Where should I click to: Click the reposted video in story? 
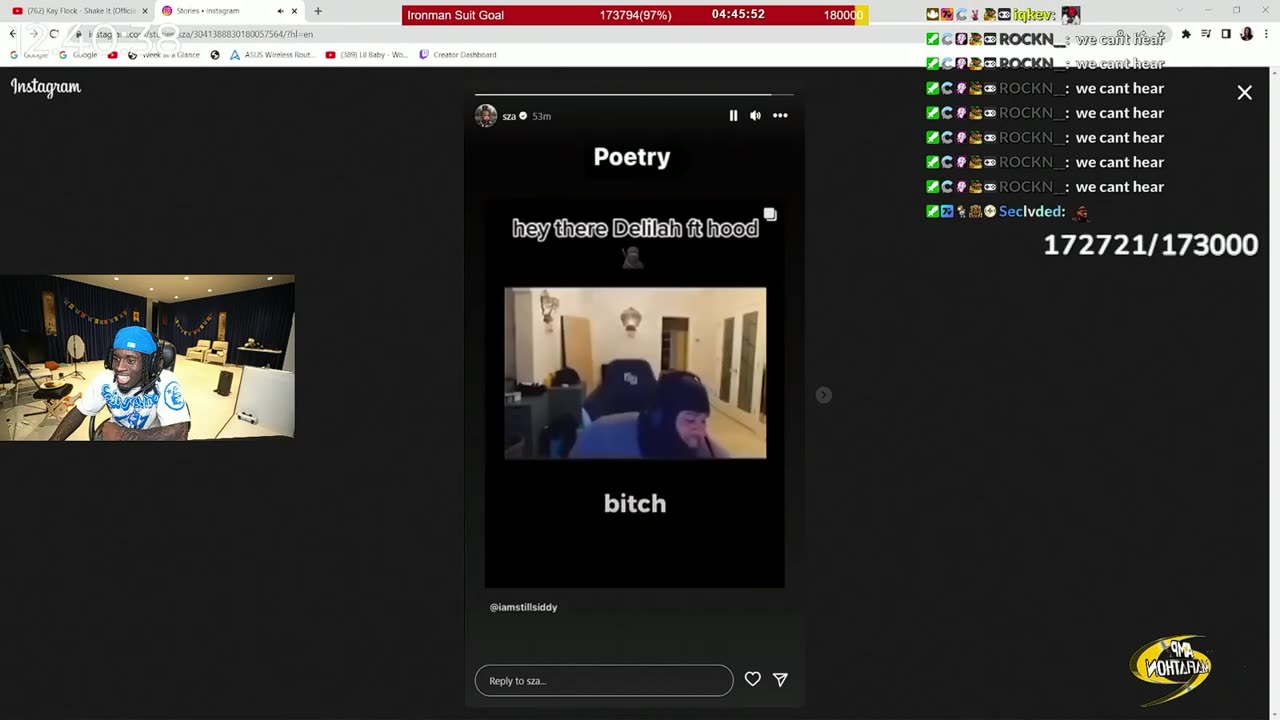pyautogui.click(x=635, y=373)
